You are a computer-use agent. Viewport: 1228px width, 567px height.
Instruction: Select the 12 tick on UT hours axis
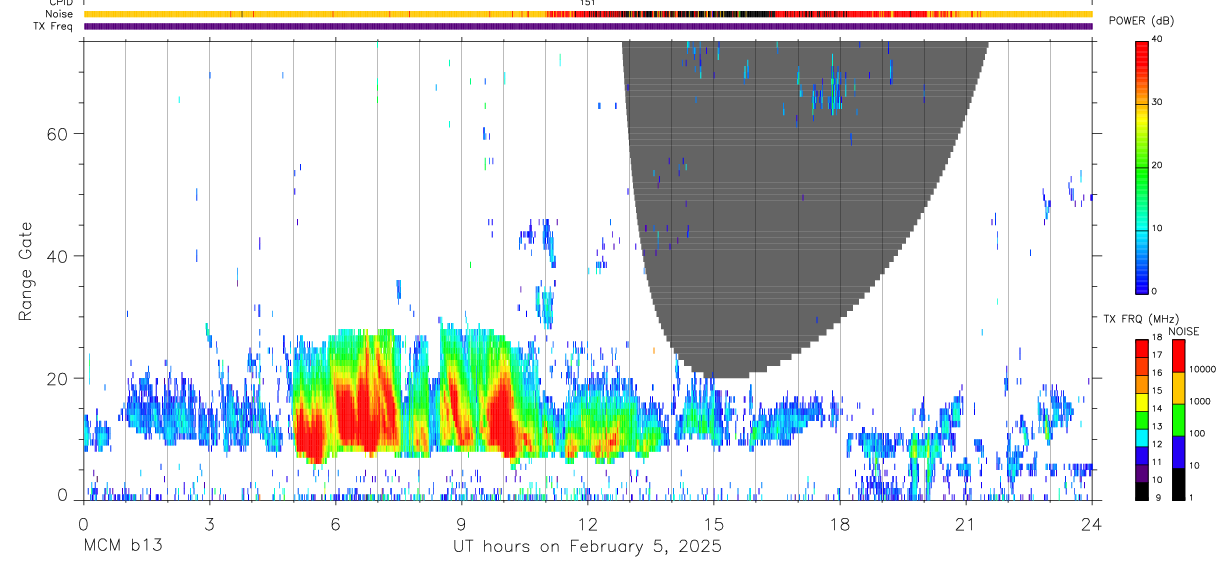[x=588, y=523]
